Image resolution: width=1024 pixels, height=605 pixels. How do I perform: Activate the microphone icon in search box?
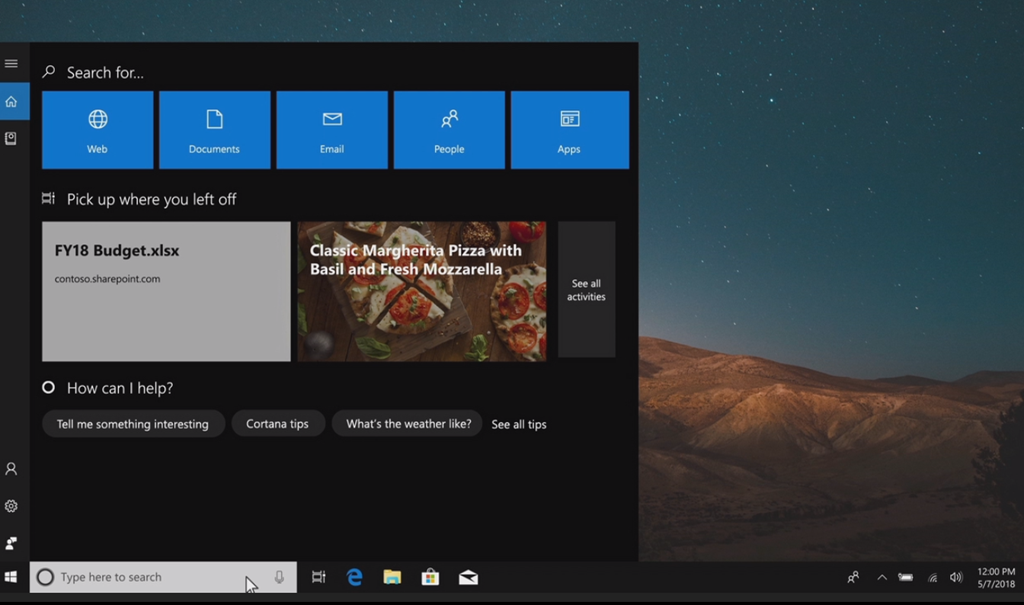click(279, 577)
